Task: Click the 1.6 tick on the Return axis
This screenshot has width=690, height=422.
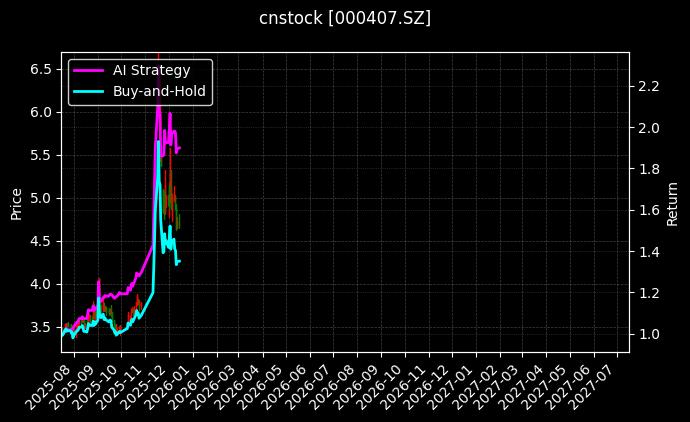Action: click(x=649, y=210)
